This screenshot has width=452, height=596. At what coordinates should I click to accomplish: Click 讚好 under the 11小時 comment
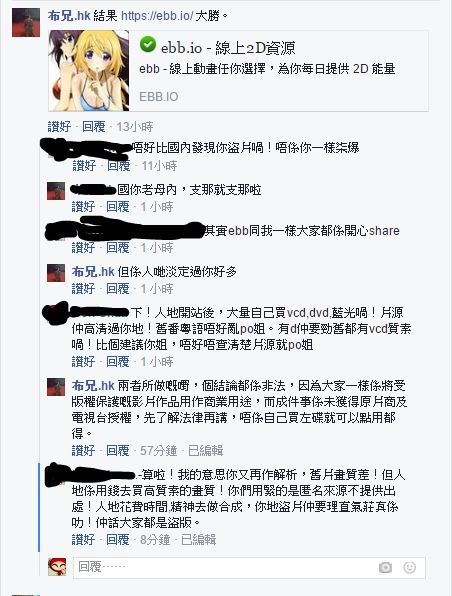pos(84,166)
